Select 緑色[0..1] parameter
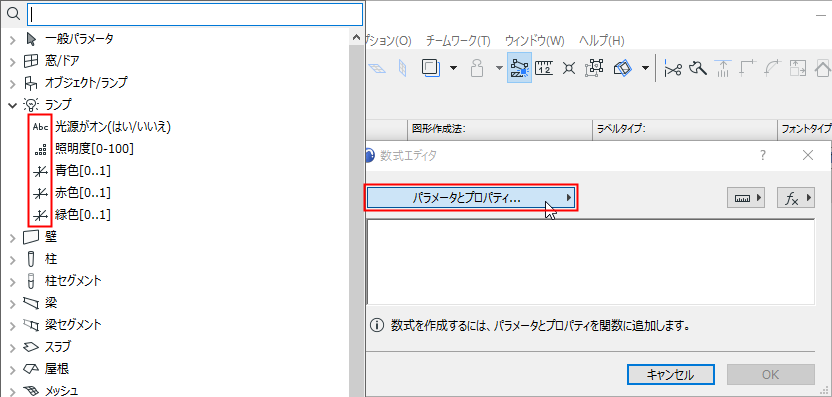Image resolution: width=832 pixels, height=397 pixels. (82, 215)
